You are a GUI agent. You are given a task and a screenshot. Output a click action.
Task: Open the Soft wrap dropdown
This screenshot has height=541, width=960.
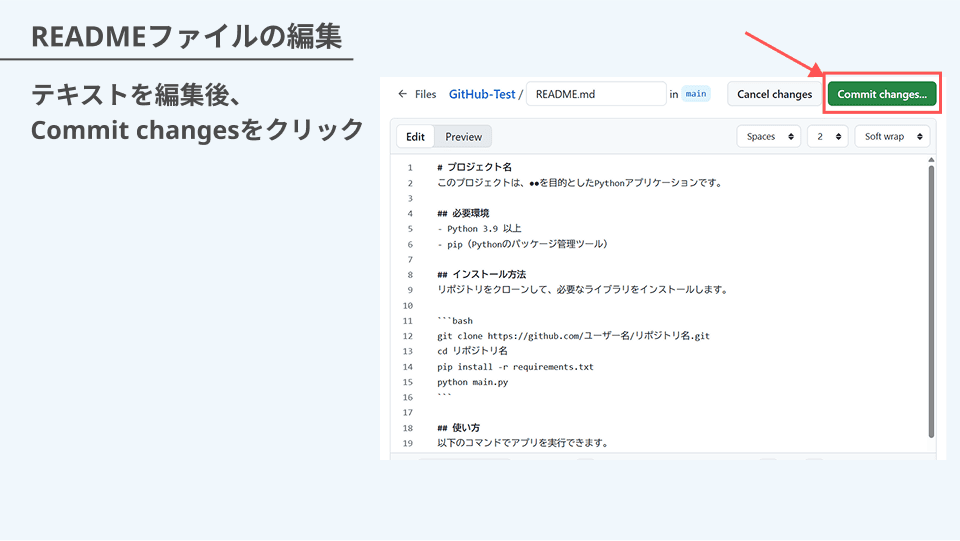click(x=892, y=136)
